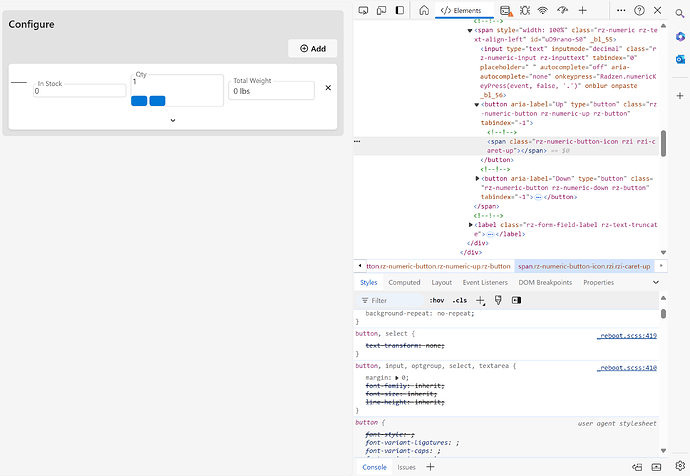Select the span rz-numeric-button-icon DOM line

click(571, 146)
